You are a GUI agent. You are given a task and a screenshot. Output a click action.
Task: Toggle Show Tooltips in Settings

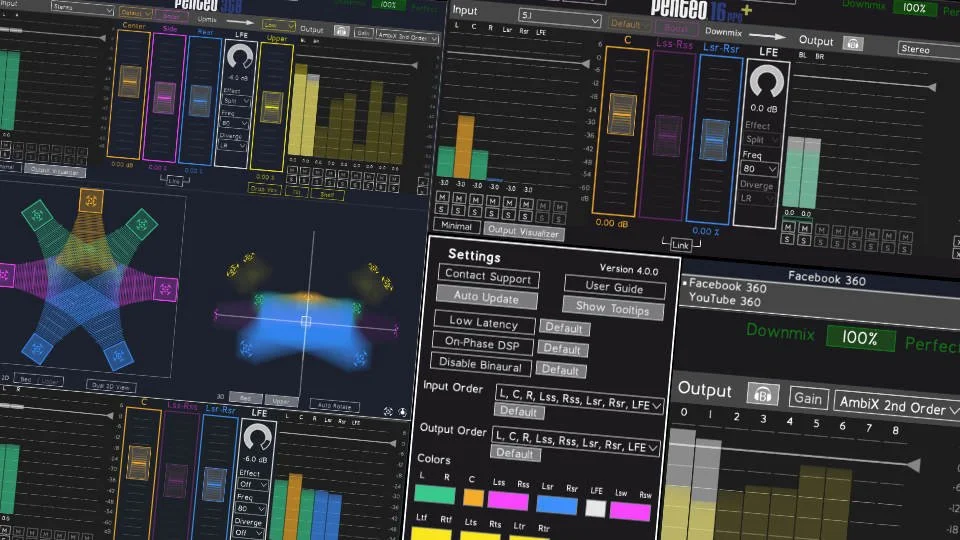[613, 308]
